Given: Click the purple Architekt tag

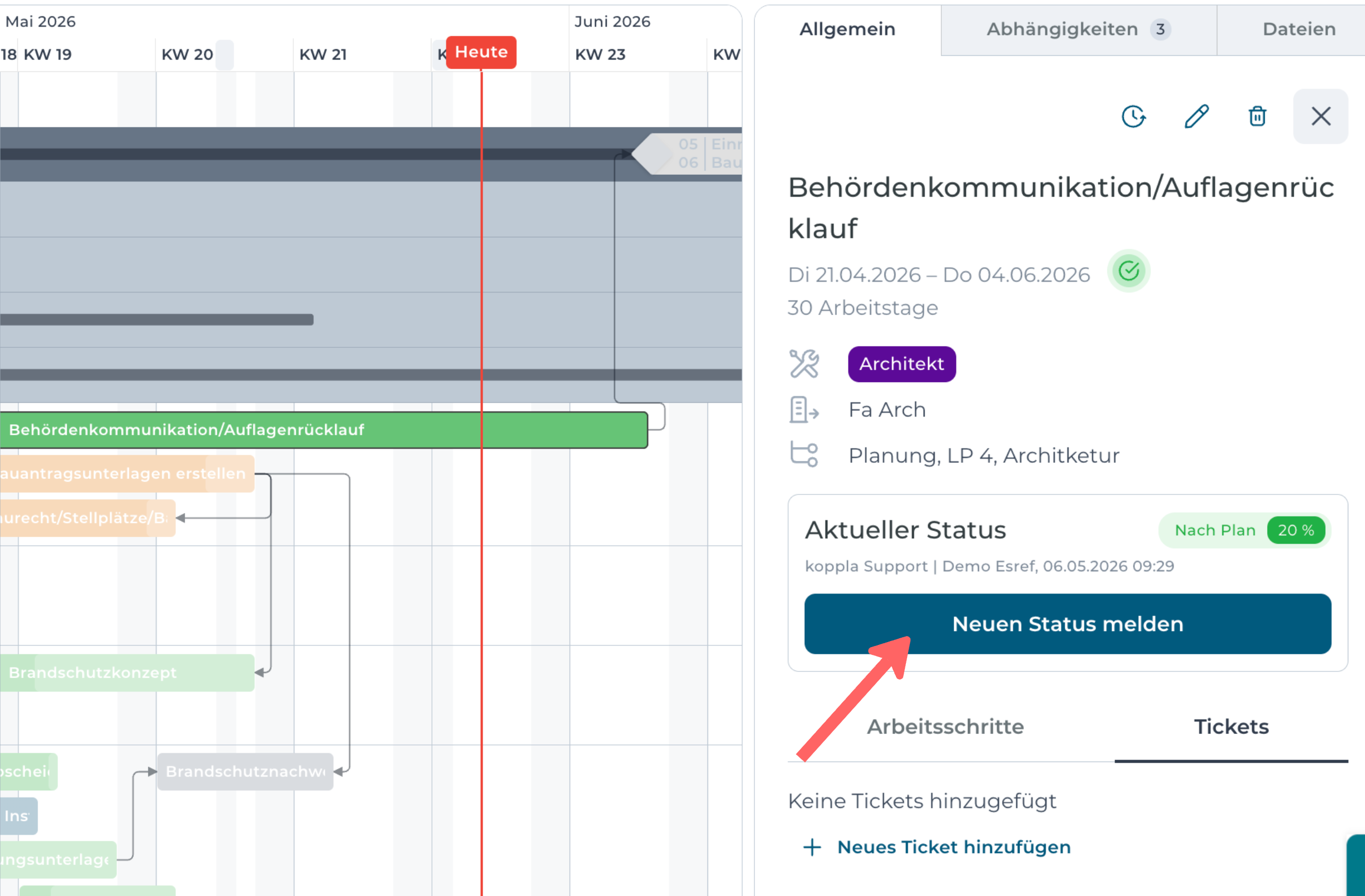Looking at the screenshot, I should click(902, 364).
